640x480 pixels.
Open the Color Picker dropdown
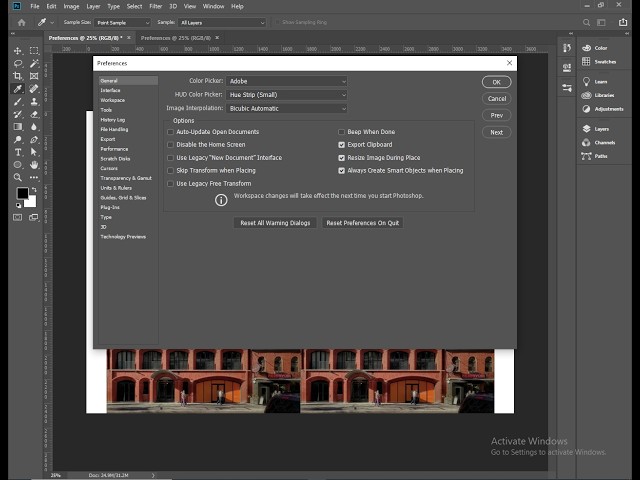point(287,81)
